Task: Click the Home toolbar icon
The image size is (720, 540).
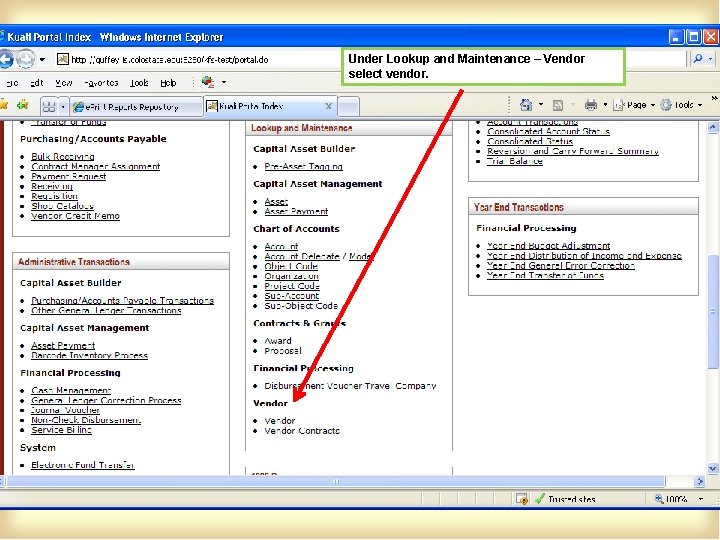Action: tap(525, 105)
